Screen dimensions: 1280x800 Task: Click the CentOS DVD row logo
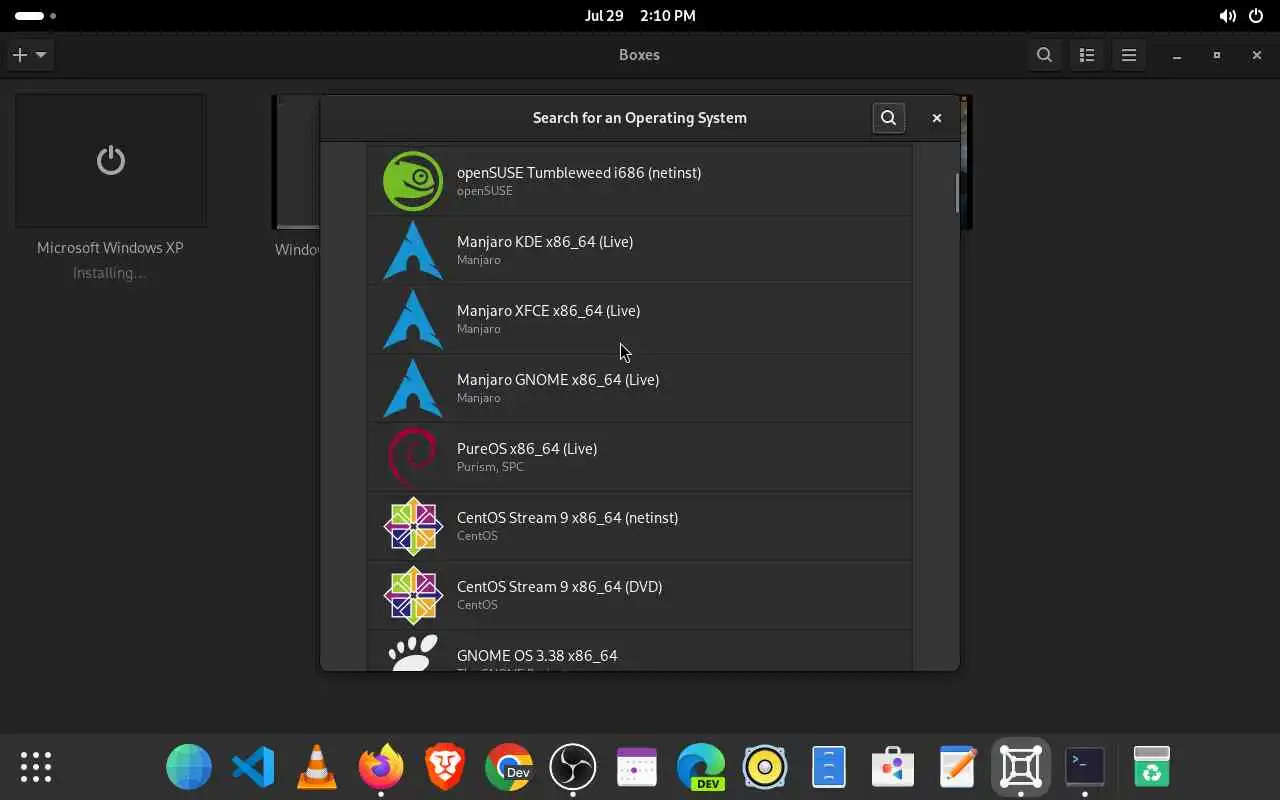click(413, 595)
